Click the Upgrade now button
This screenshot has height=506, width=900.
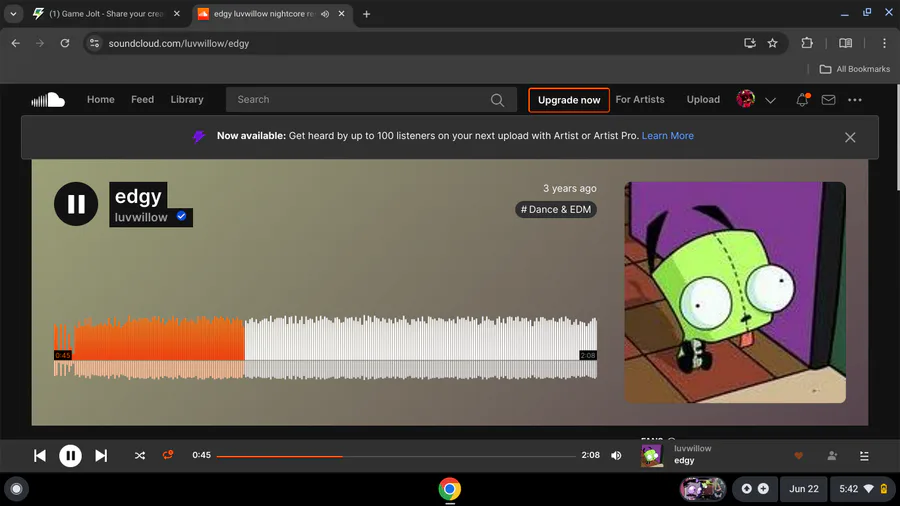569,100
